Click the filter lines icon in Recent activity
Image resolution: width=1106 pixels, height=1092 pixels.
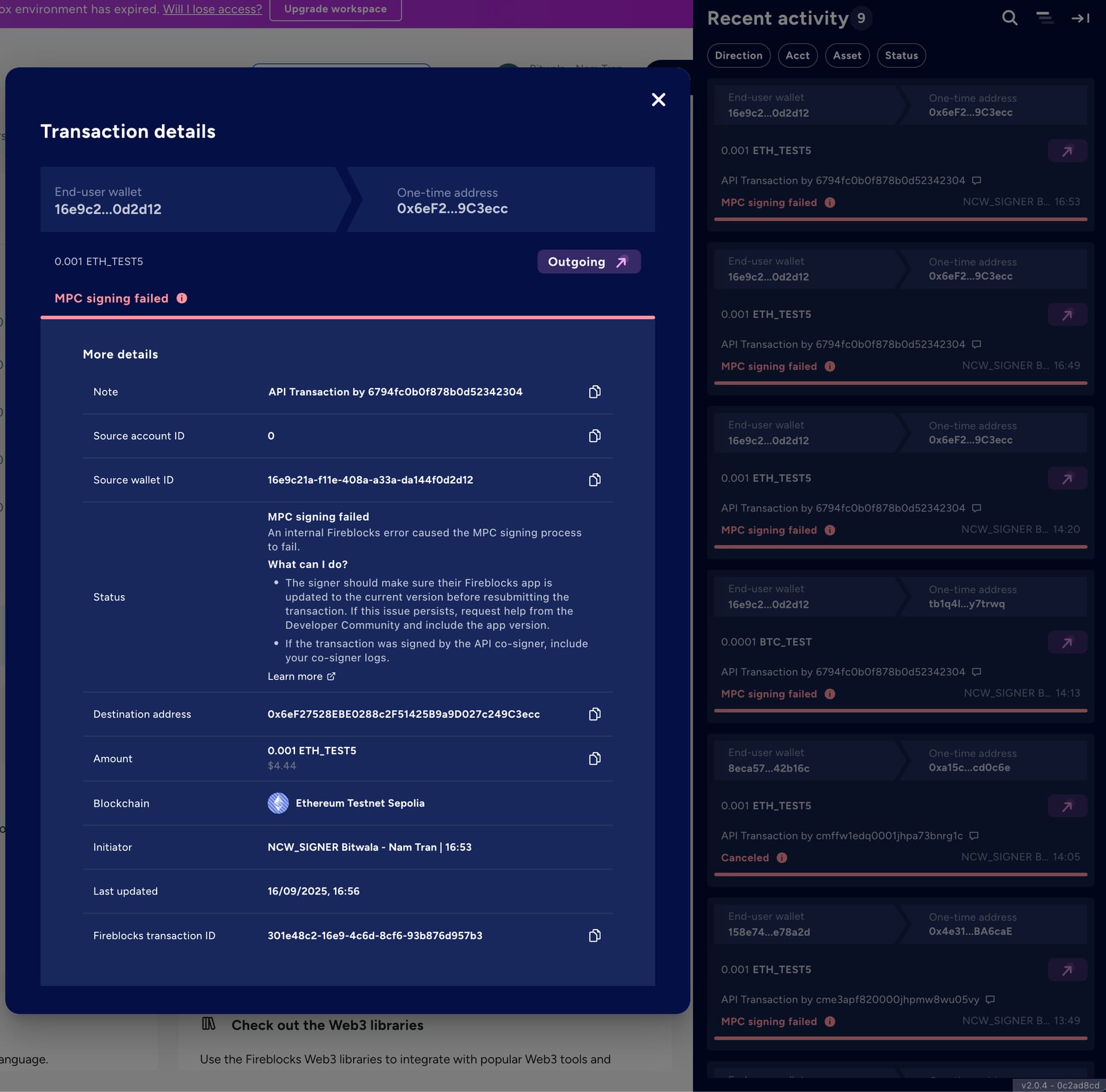pyautogui.click(x=1045, y=18)
